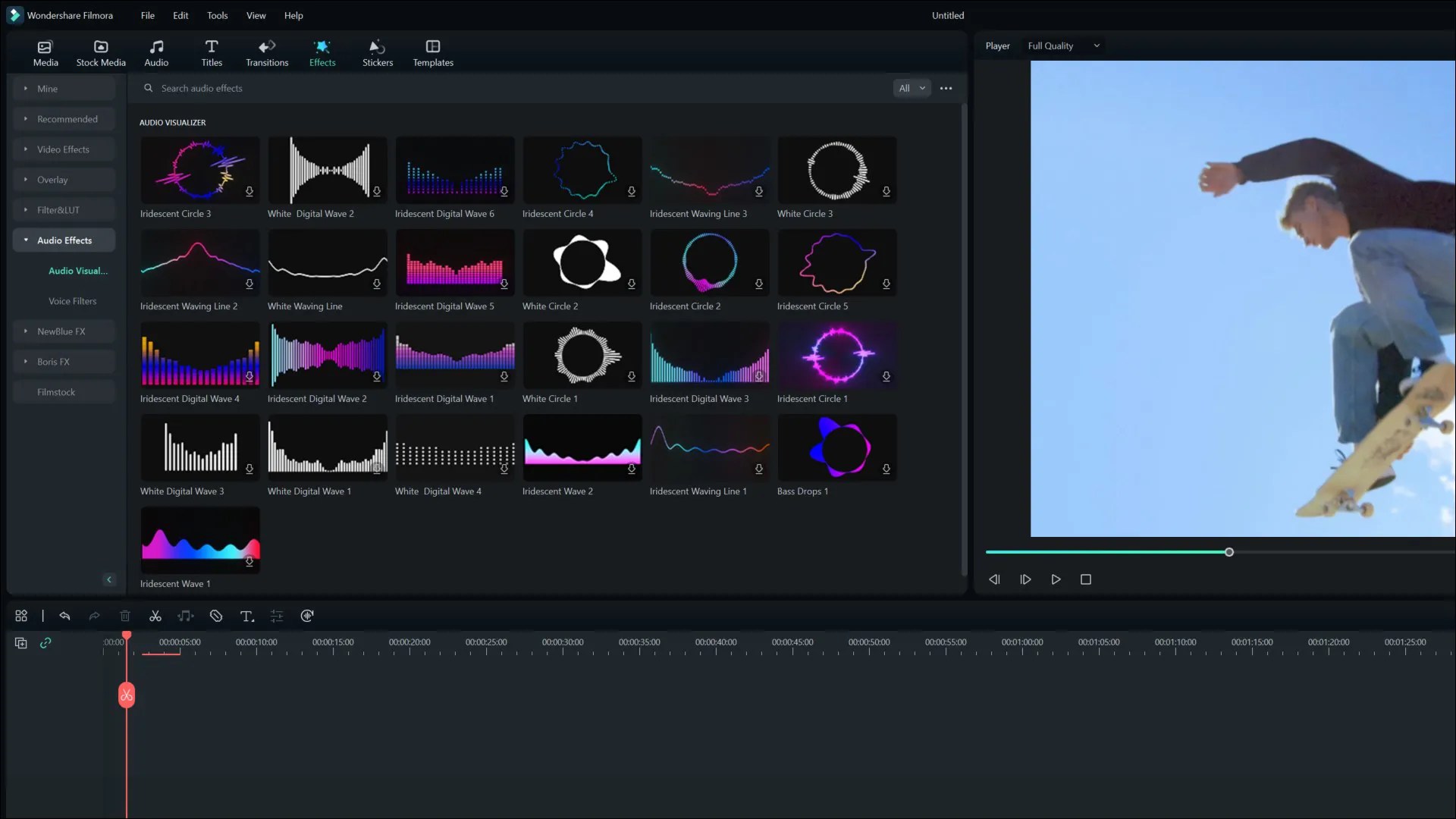The width and height of the screenshot is (1456, 819).
Task: Click the scissors split icon in timeline toolbar
Action: tap(155, 616)
